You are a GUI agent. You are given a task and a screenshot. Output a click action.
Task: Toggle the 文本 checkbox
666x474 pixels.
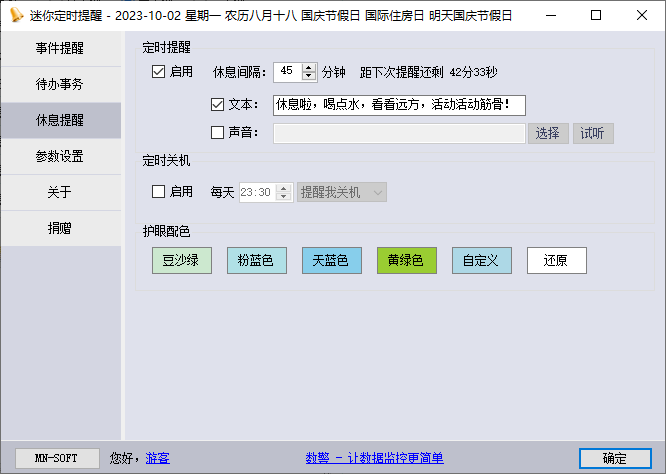coord(218,105)
